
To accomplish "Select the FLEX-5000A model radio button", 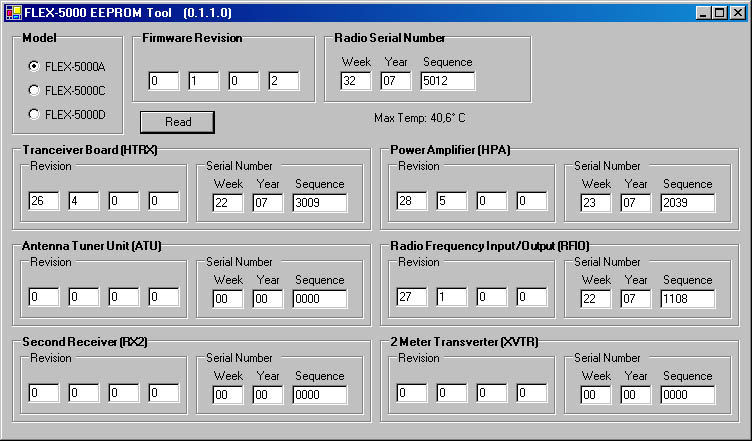I will pos(67,67).
